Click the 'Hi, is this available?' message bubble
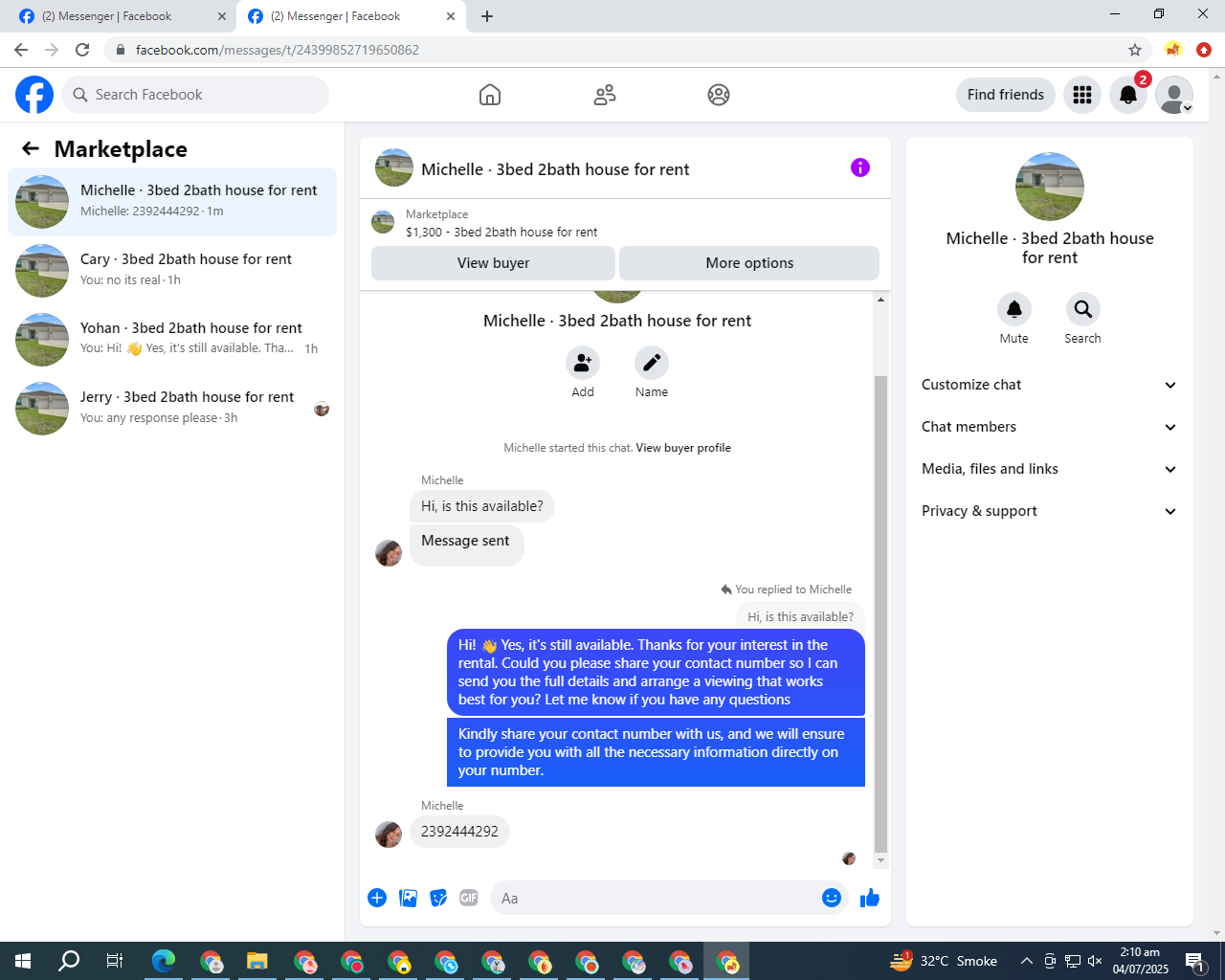 [x=482, y=506]
